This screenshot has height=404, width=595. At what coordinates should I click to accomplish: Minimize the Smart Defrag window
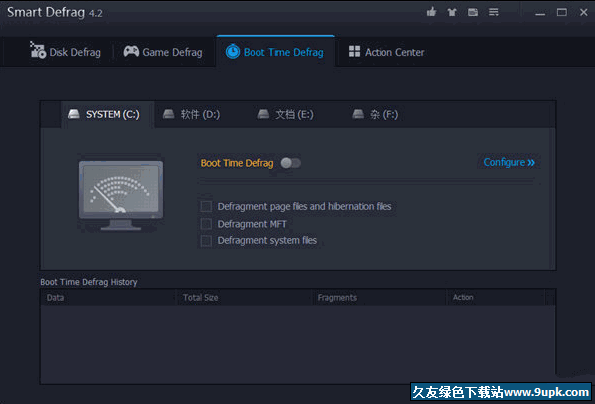pos(540,13)
